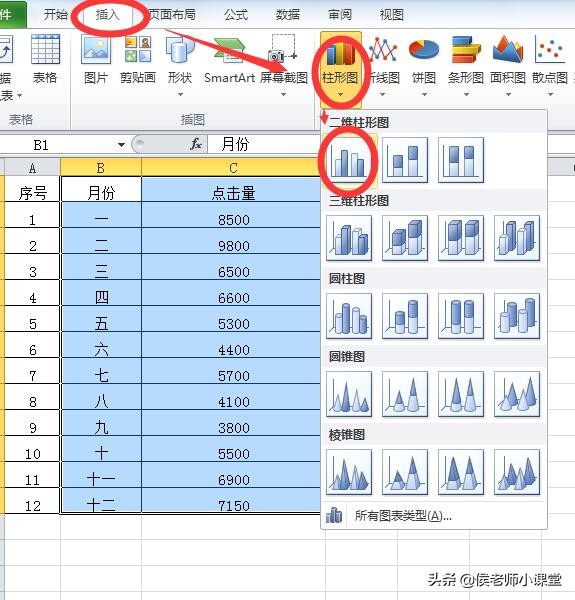Open the 饼图 pie chart menu

pyautogui.click(x=424, y=65)
